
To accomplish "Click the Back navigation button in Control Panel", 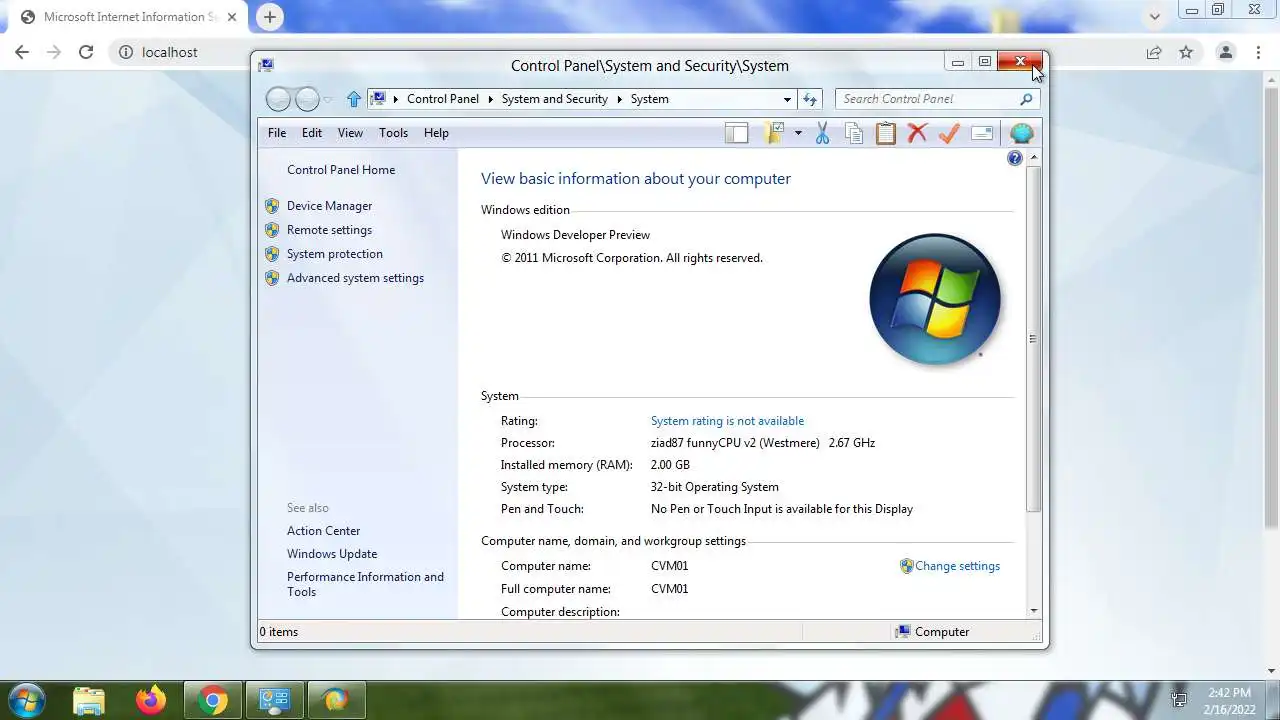I will pyautogui.click(x=278, y=99).
